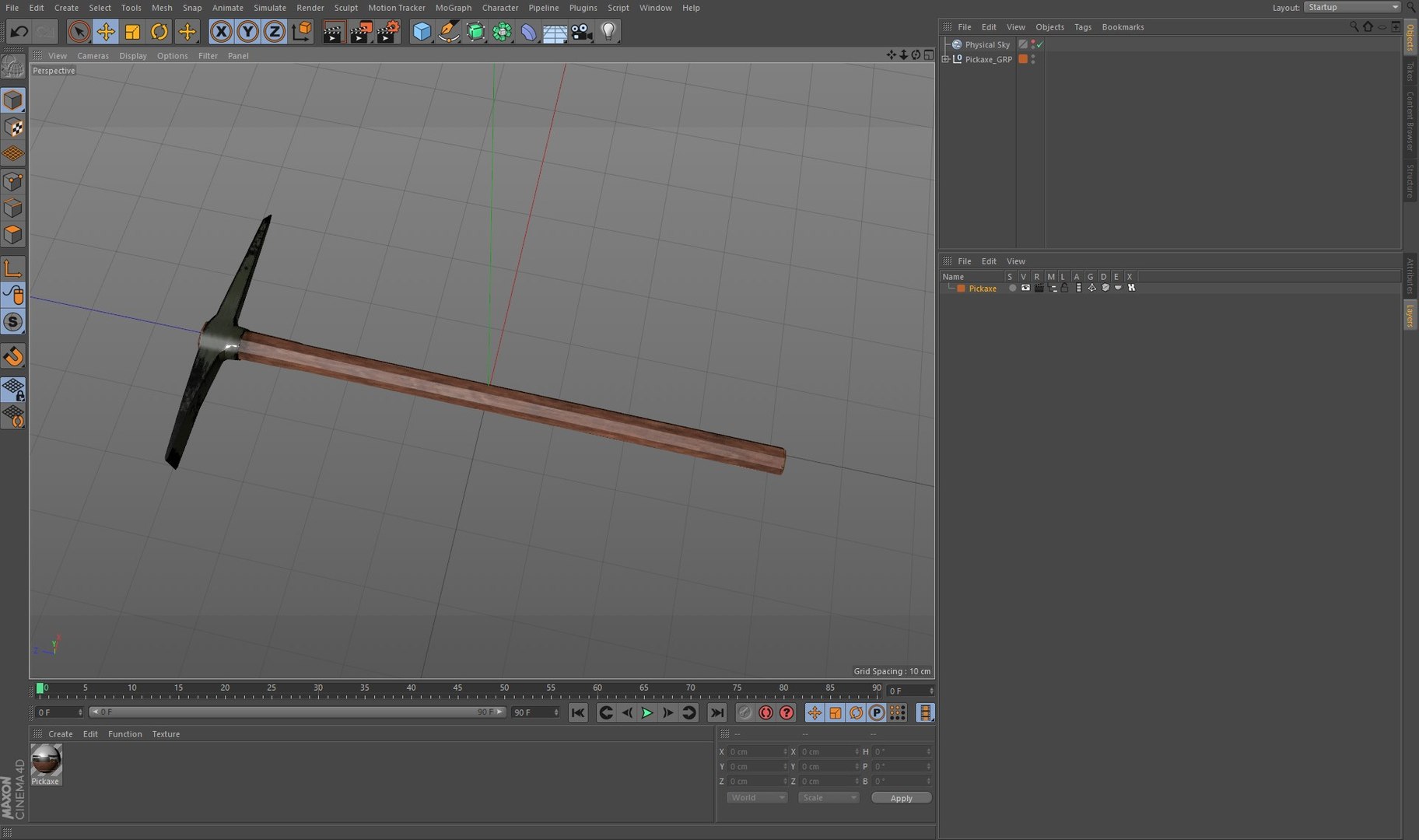Click the current-frame field stepper arrows

[931, 691]
